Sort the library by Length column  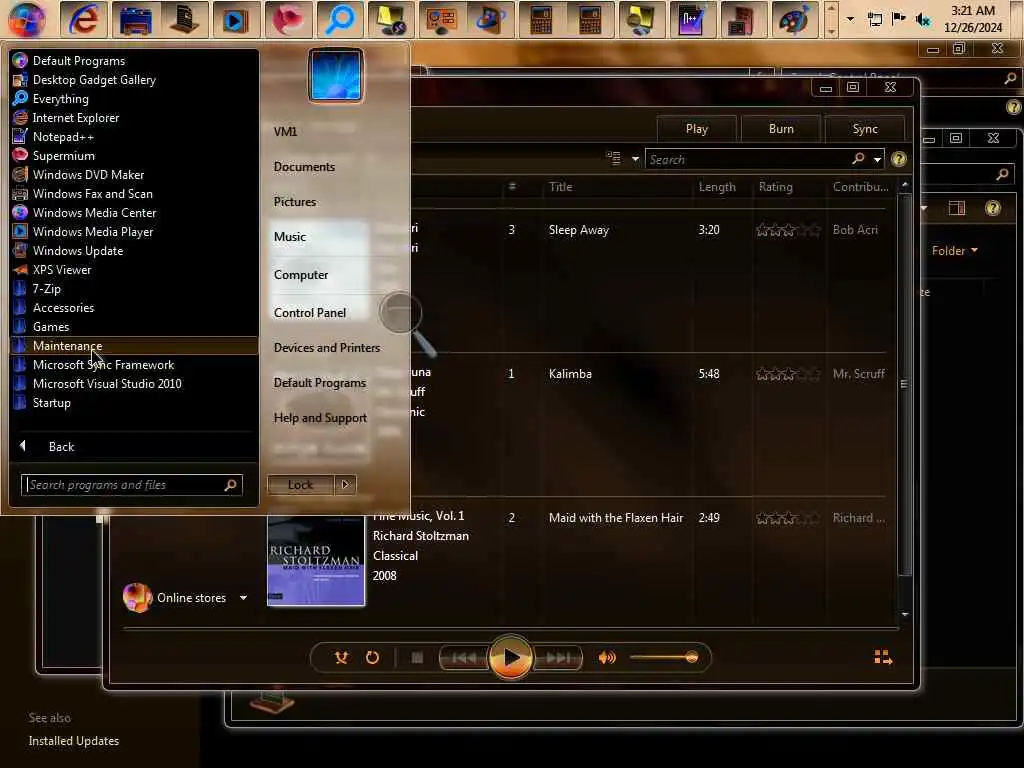717,187
